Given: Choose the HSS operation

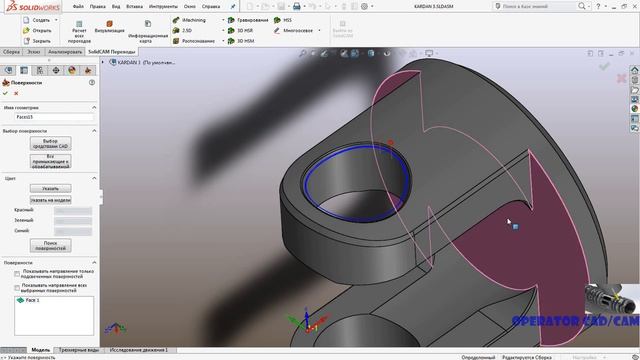Looking at the screenshot, I should 283,20.
